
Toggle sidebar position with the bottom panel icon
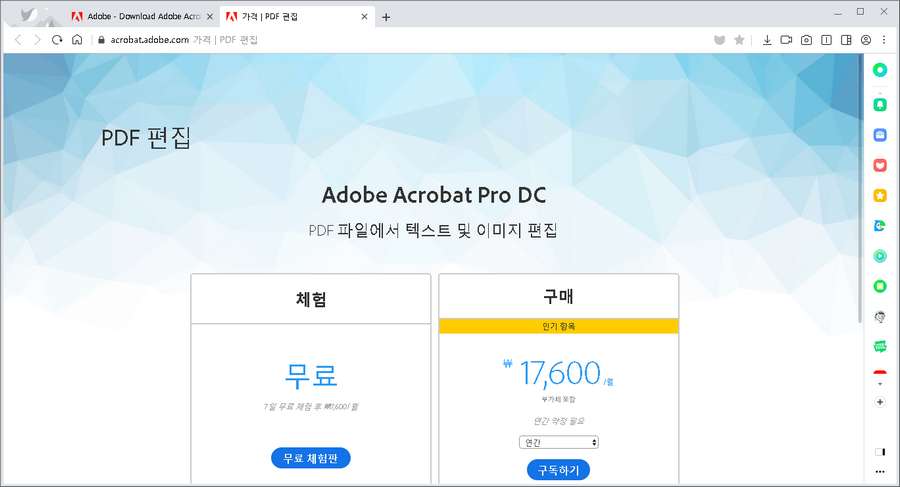point(880,452)
